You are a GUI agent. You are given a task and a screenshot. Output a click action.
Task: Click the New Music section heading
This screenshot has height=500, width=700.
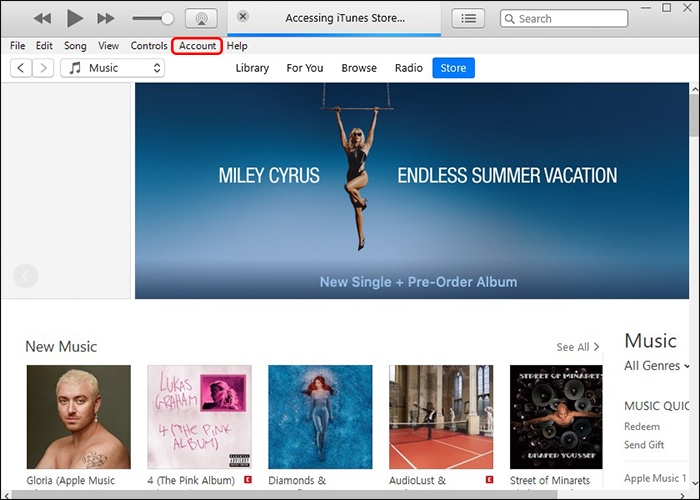pyautogui.click(x=61, y=346)
